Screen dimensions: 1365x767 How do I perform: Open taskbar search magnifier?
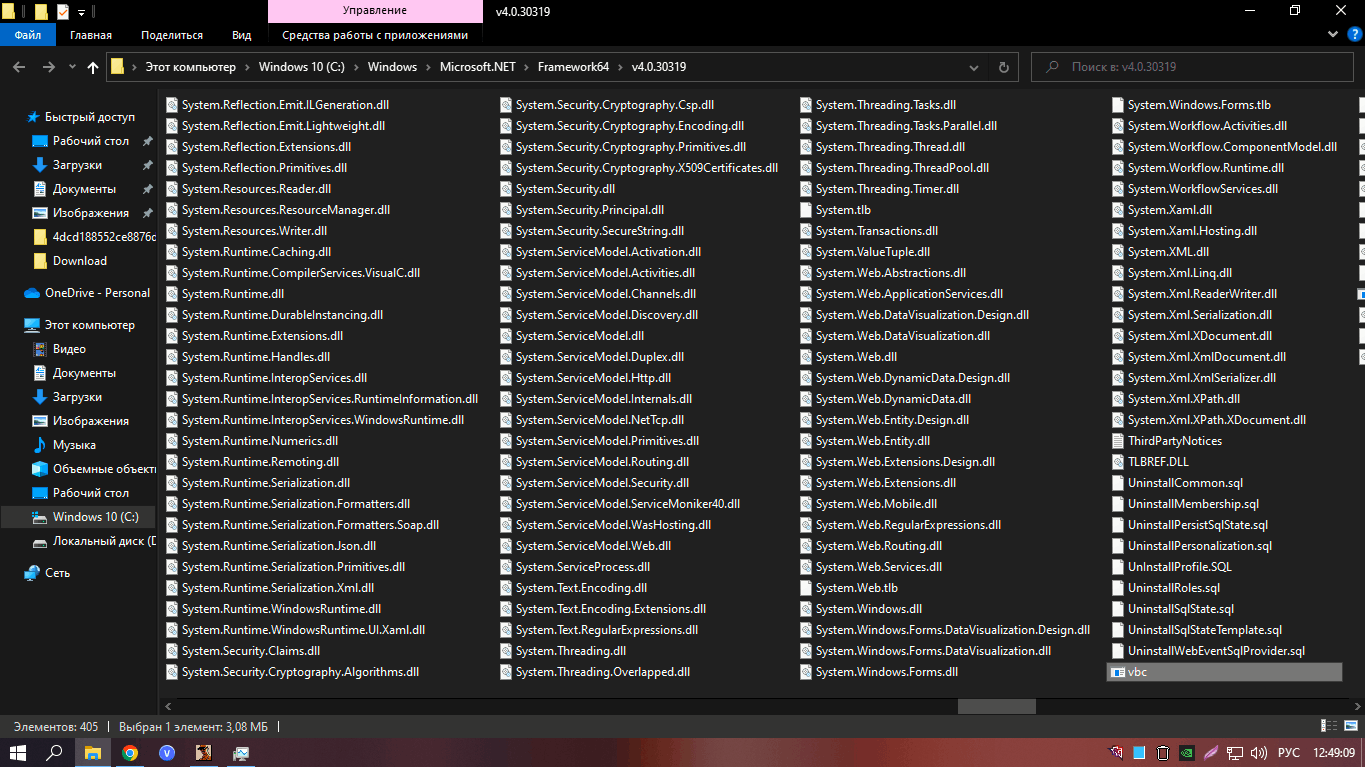pos(55,752)
